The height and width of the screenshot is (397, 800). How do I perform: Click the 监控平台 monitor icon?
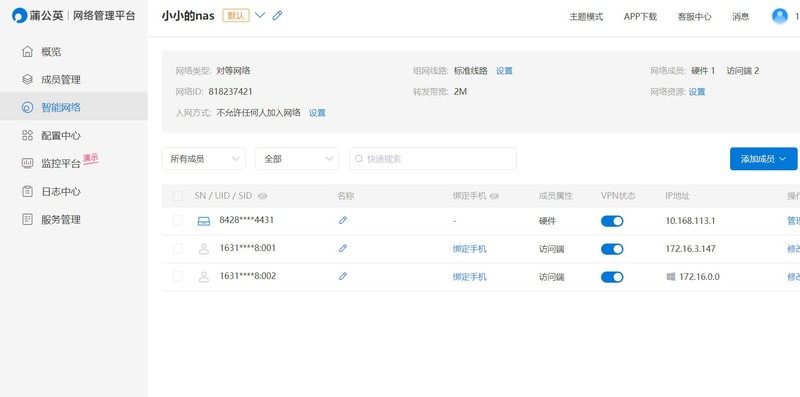[x=28, y=163]
